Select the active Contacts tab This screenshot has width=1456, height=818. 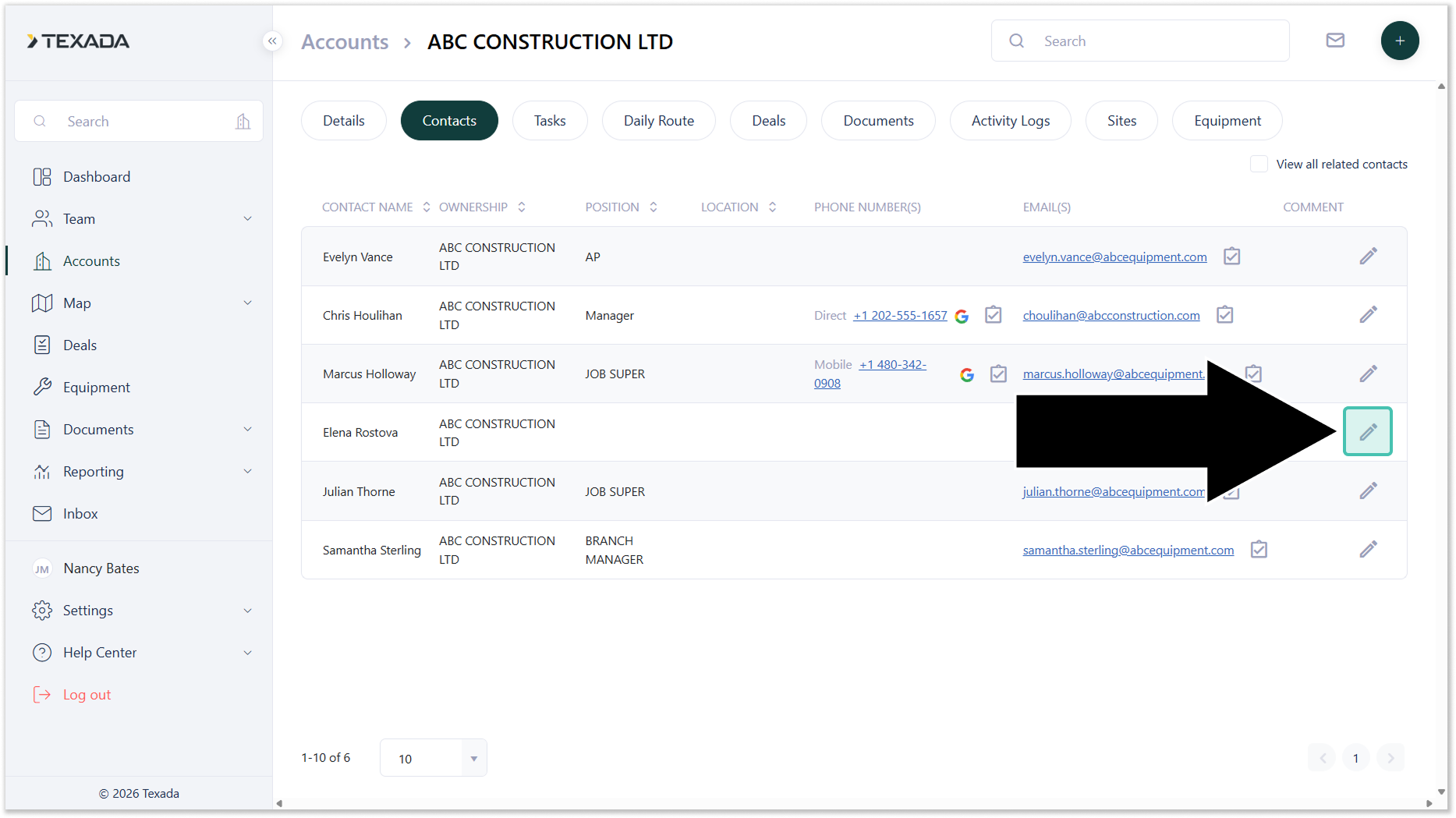(x=449, y=121)
